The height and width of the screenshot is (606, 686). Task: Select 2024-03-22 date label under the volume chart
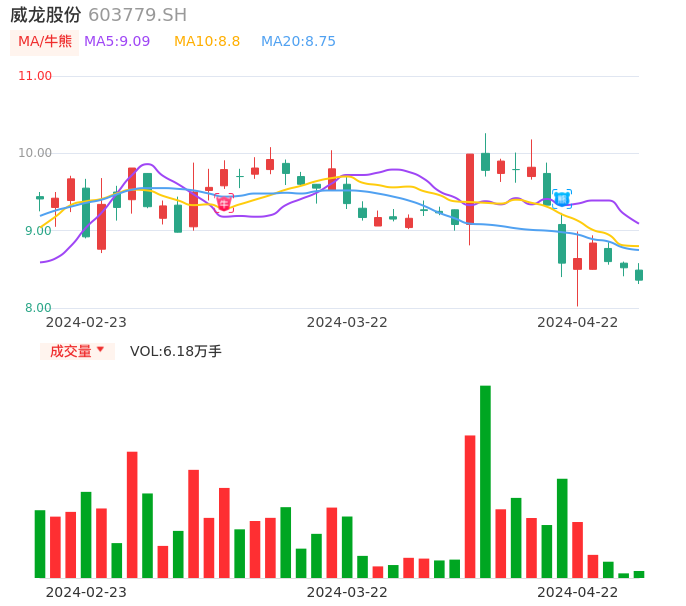347,592
